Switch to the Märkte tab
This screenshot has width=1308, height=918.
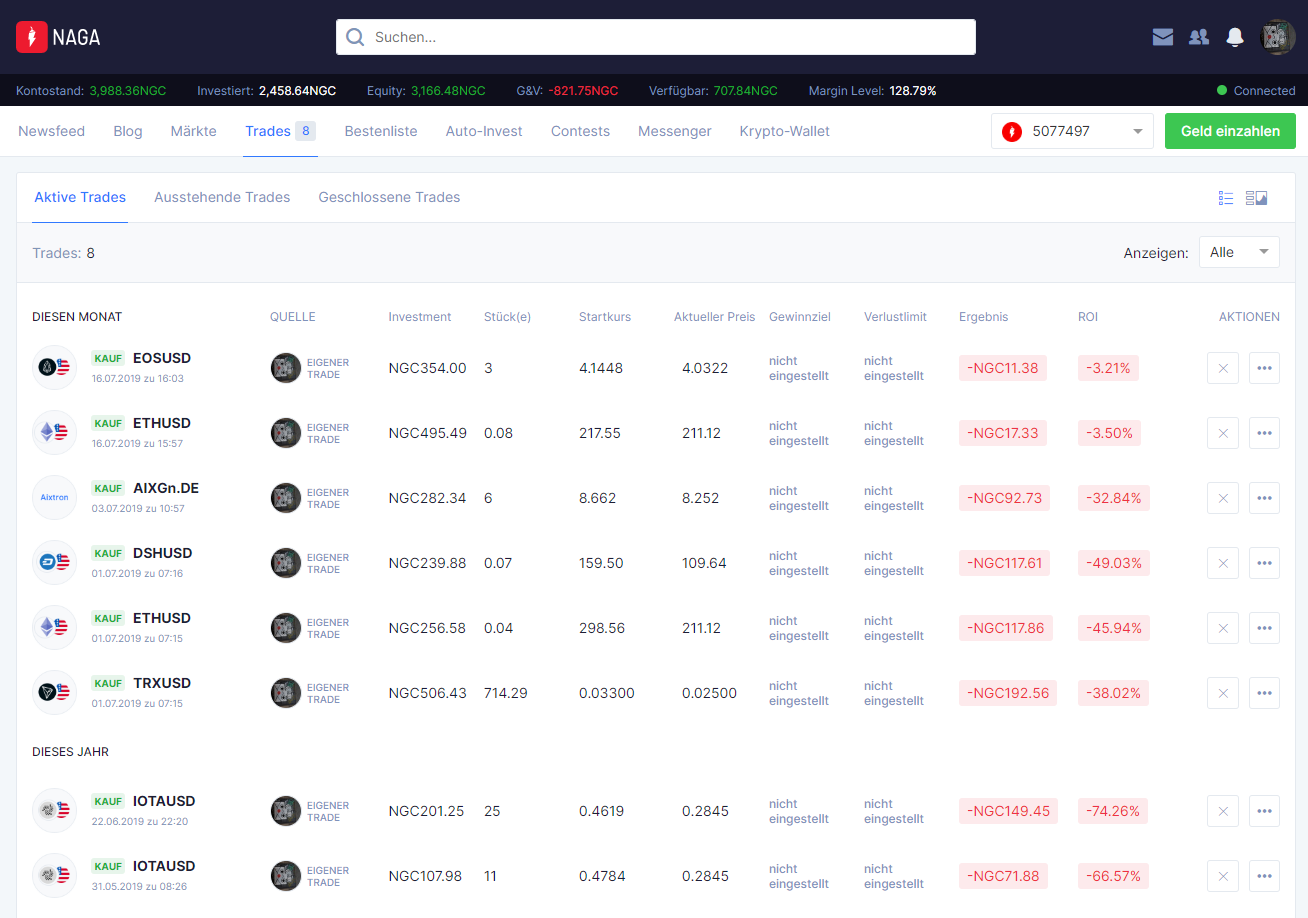(193, 131)
